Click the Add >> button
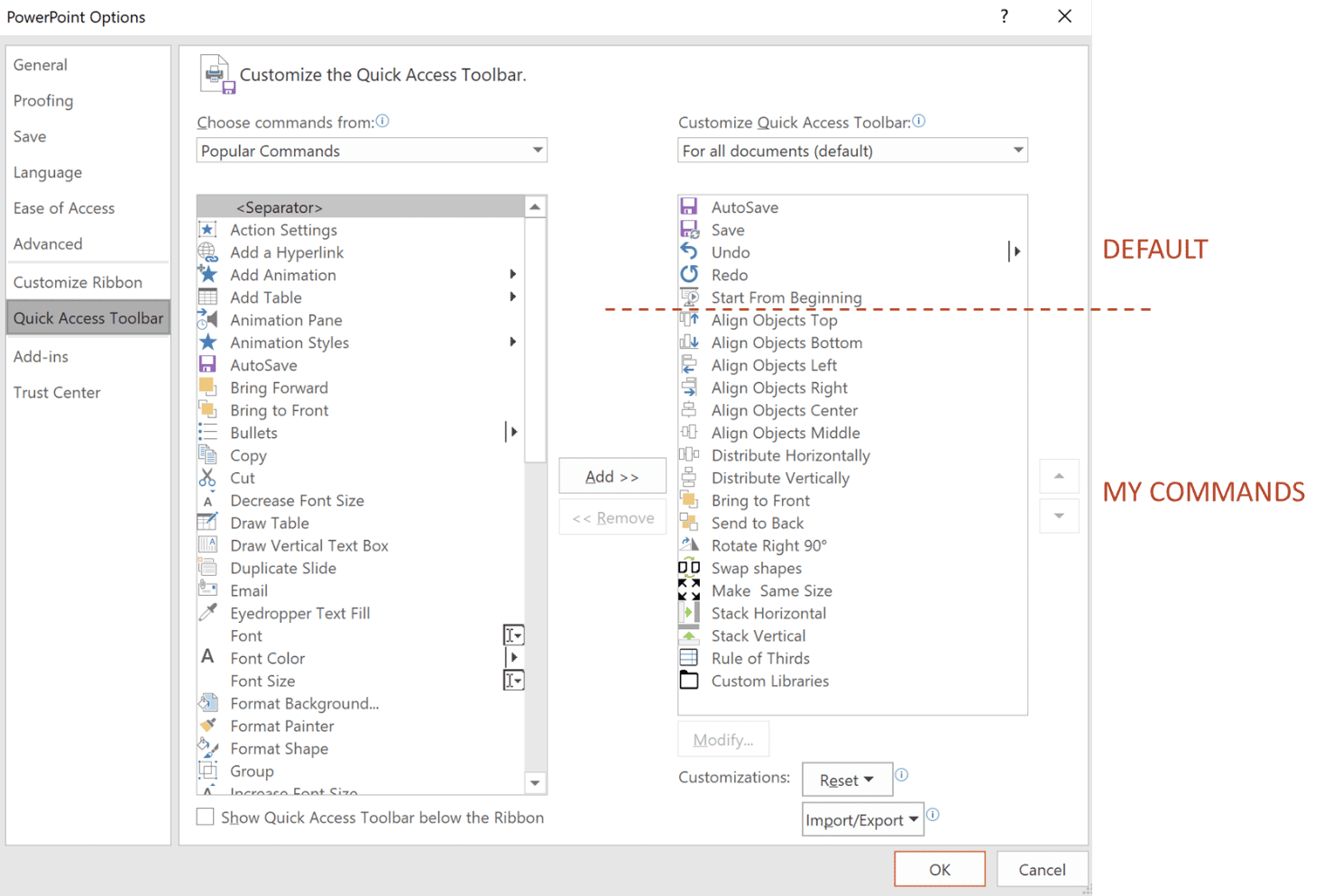Viewport: 1324px width, 896px height. pos(612,476)
